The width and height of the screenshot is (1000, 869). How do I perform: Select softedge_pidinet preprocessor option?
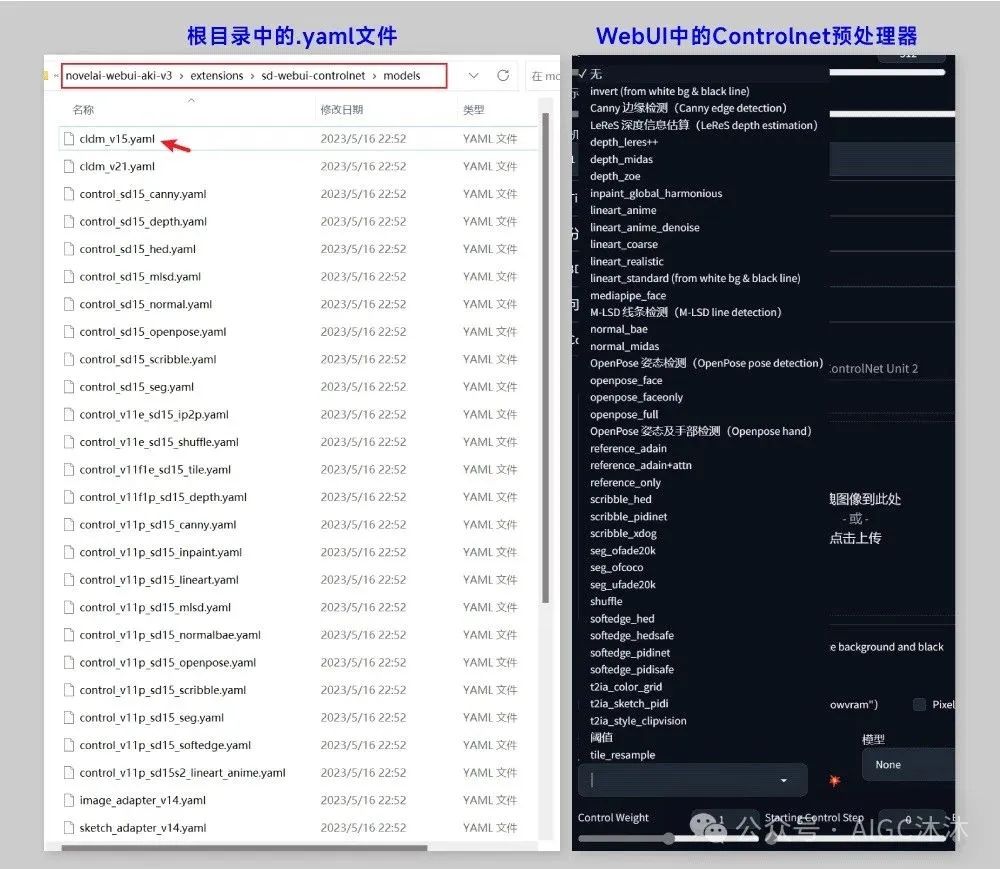pos(630,653)
